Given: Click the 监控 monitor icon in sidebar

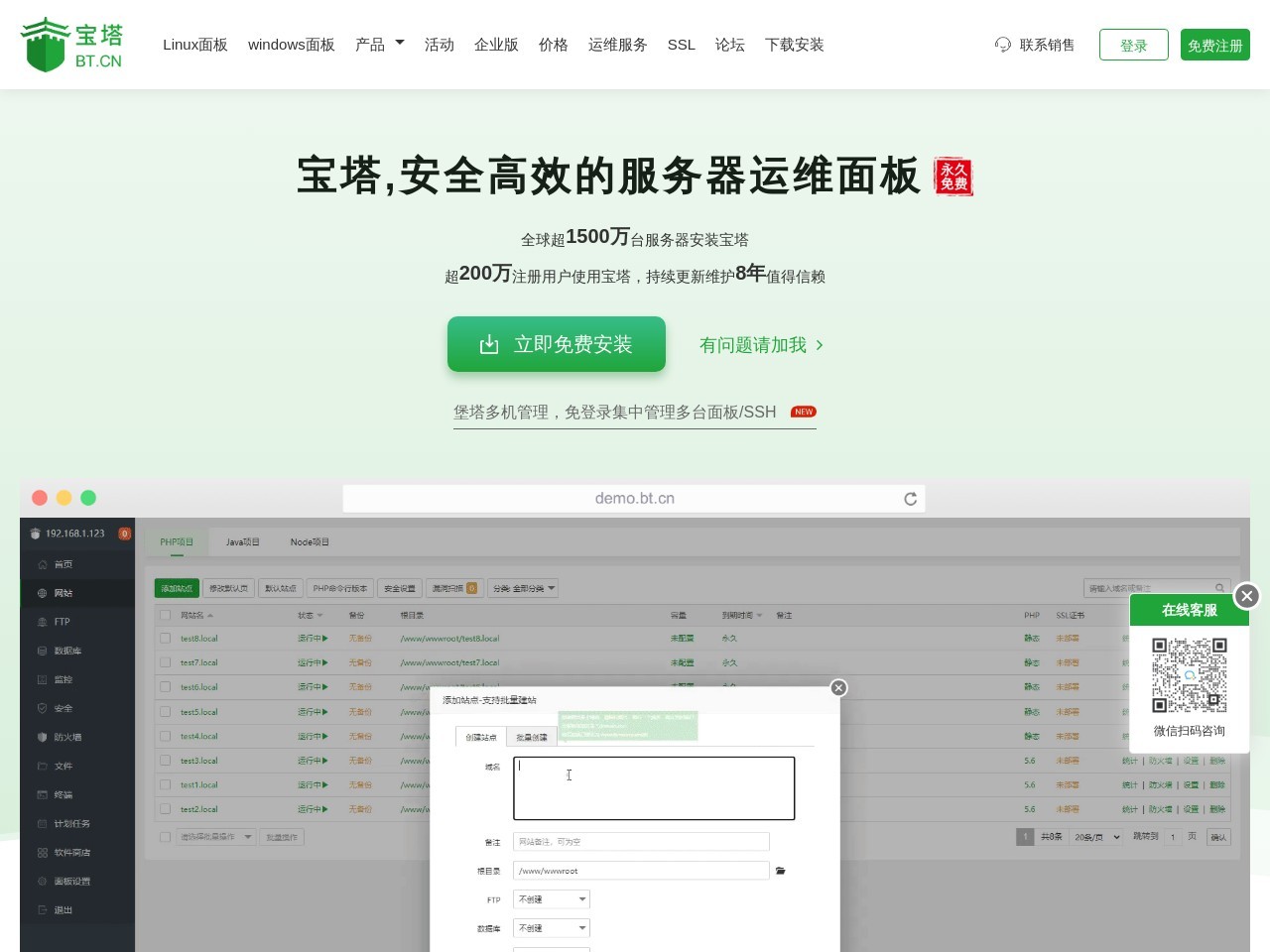Looking at the screenshot, I should coord(43,679).
